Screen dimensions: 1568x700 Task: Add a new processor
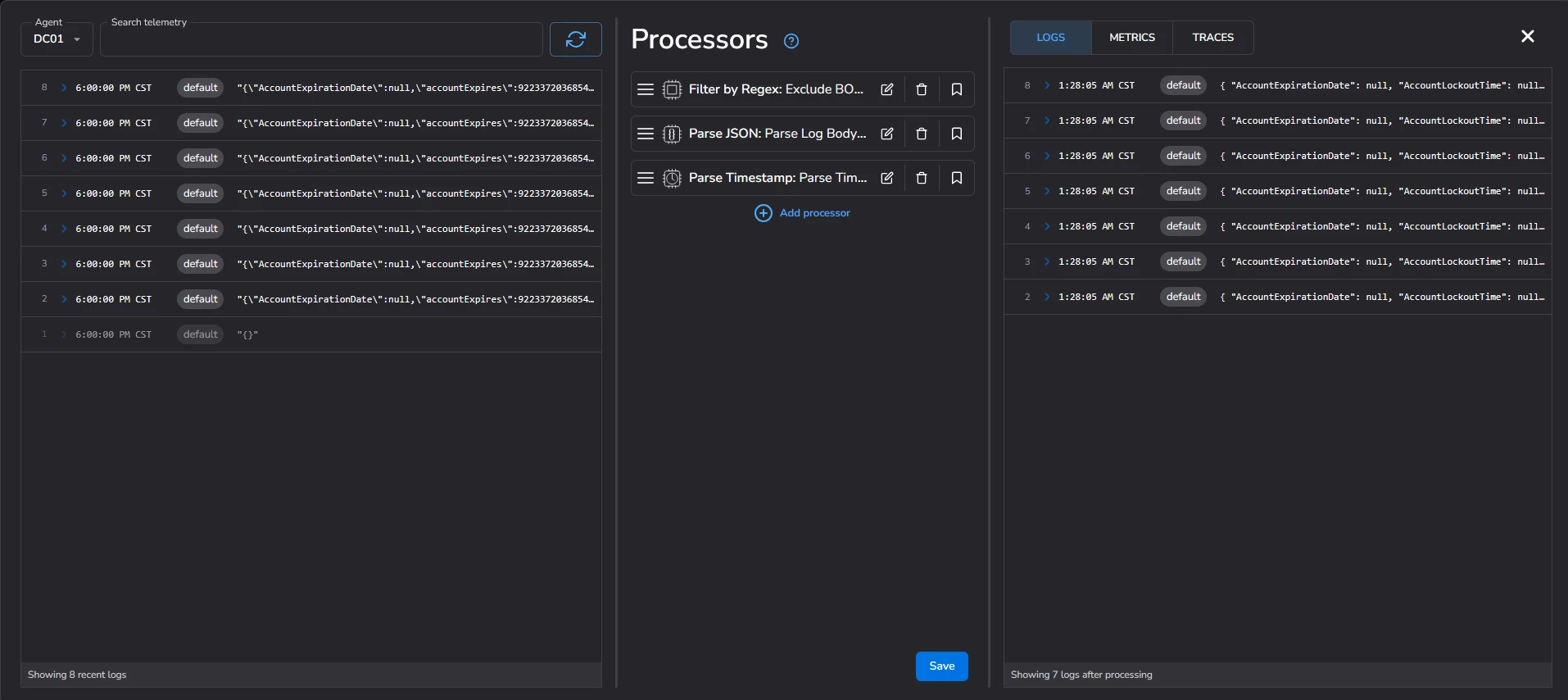802,213
